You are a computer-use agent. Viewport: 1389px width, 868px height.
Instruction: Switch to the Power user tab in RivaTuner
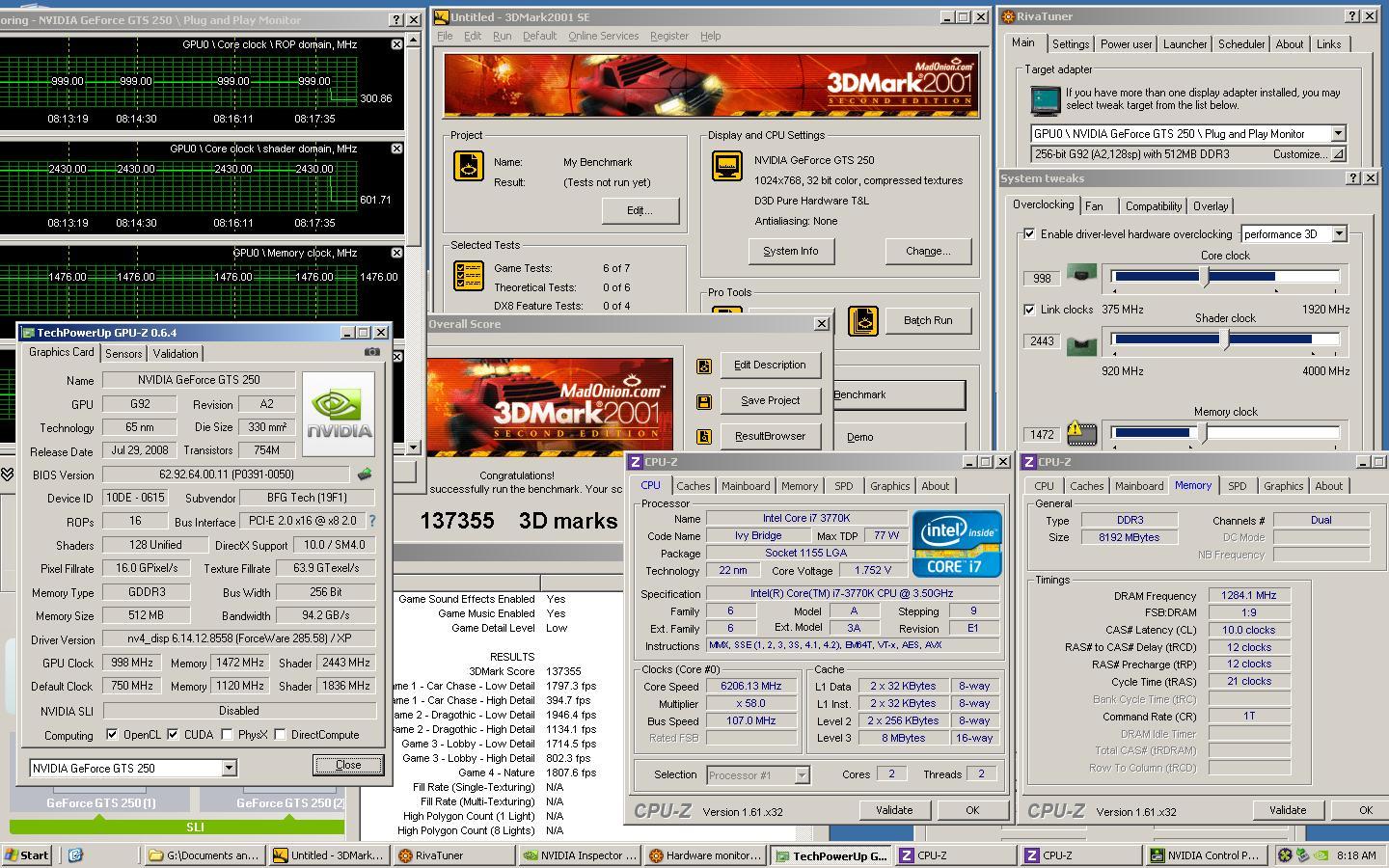[x=1126, y=44]
